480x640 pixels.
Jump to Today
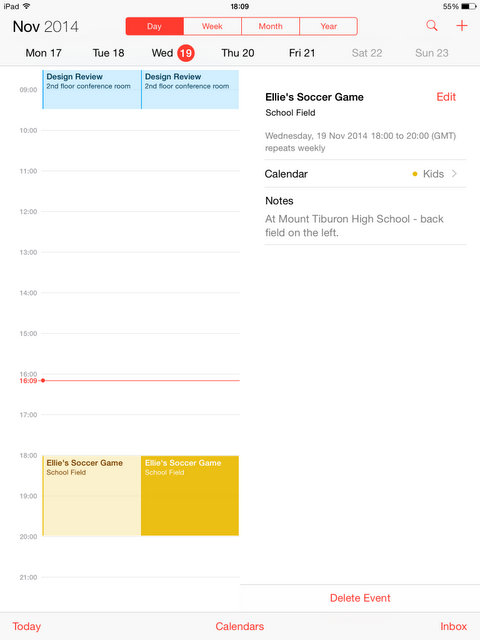tap(27, 626)
